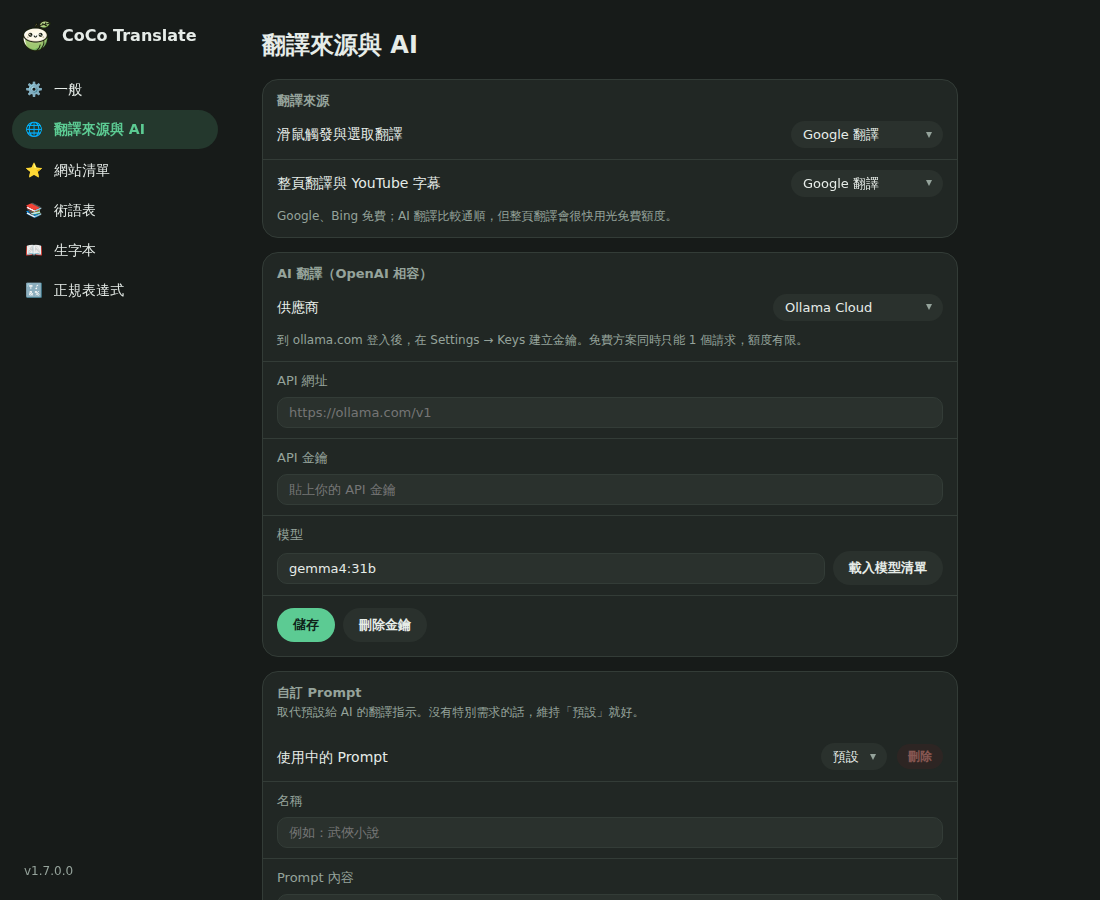Open the 術語表 section
The width and height of the screenshot is (1100, 900).
(115, 210)
